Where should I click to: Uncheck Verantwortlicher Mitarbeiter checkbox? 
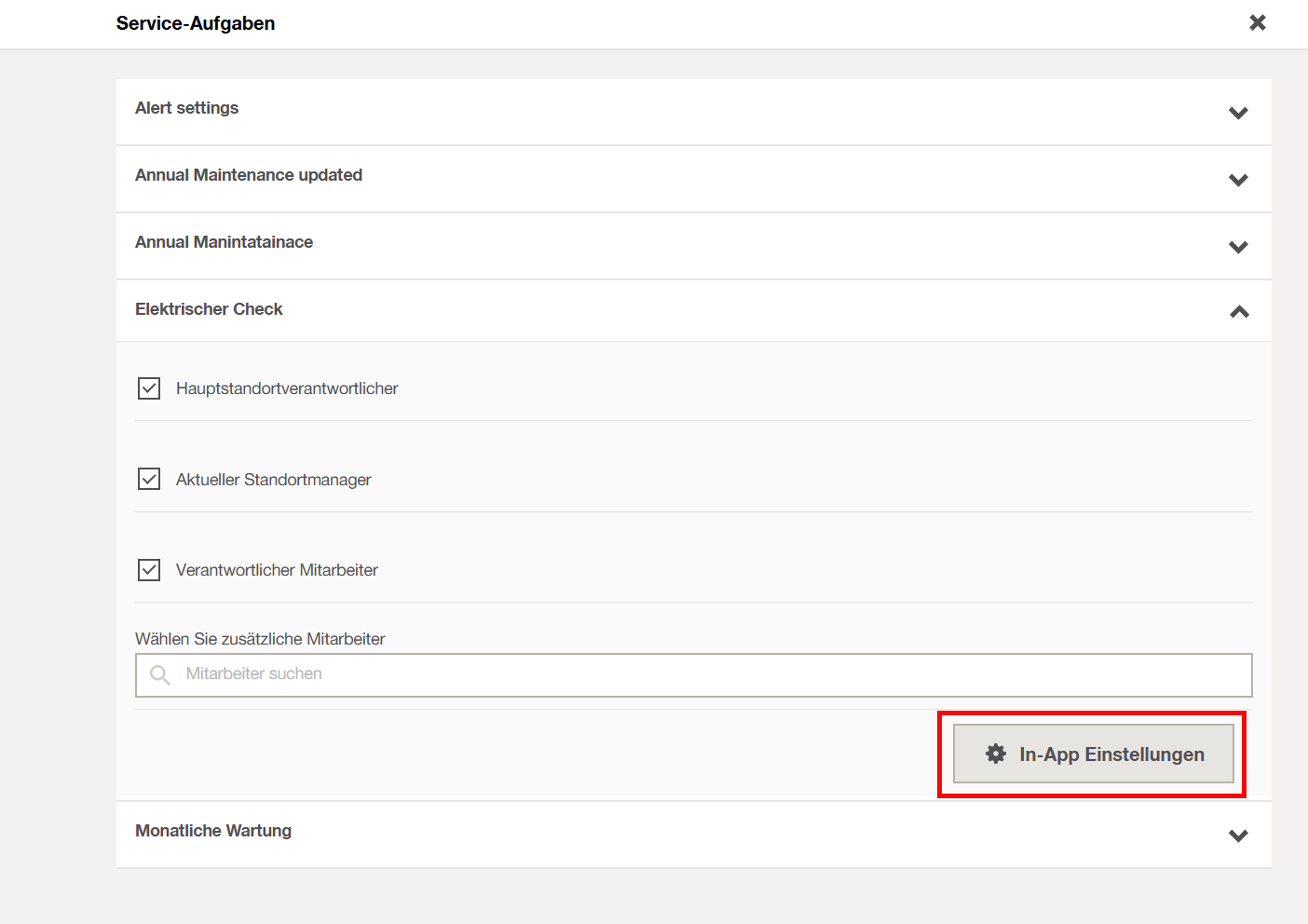pos(149,569)
